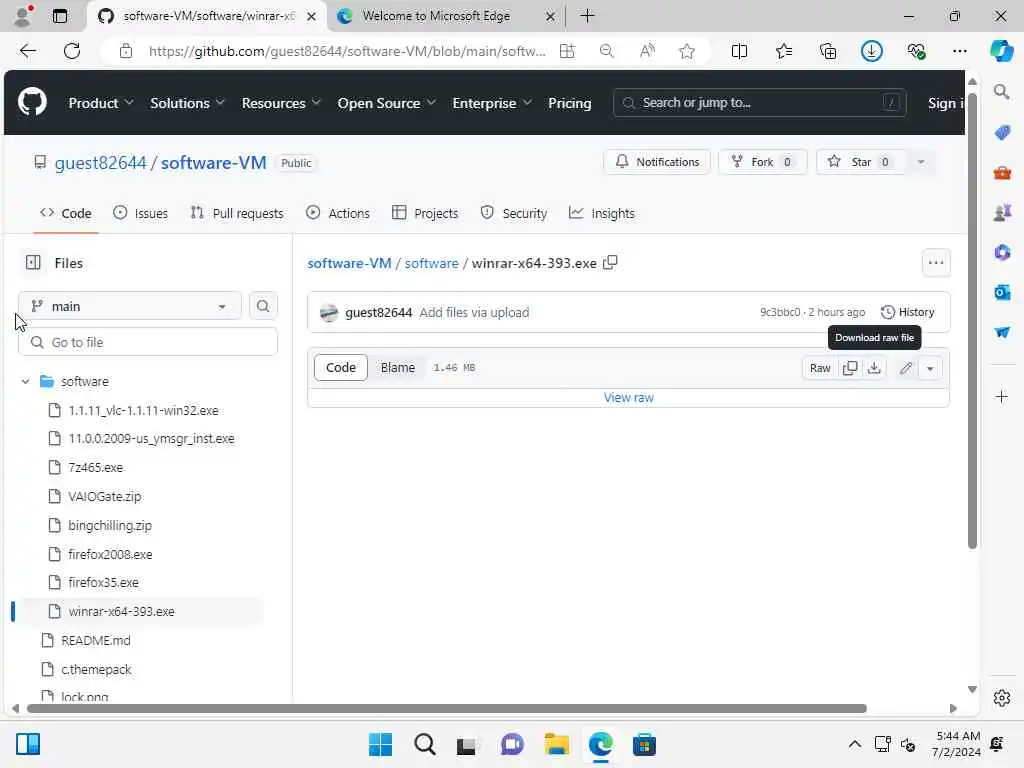
Task: Switch to the Projects tab
Action: point(425,213)
